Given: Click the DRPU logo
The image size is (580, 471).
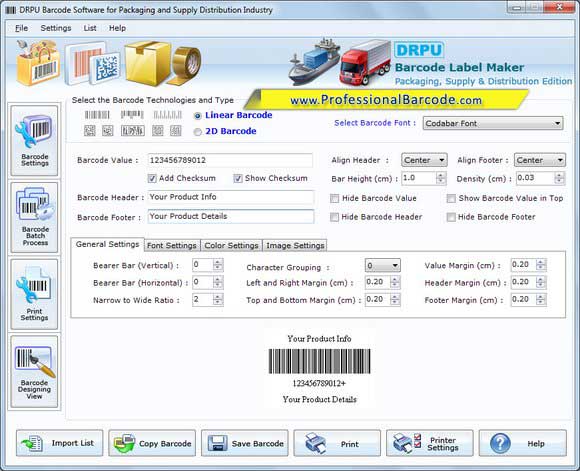Looking at the screenshot, I should (419, 50).
